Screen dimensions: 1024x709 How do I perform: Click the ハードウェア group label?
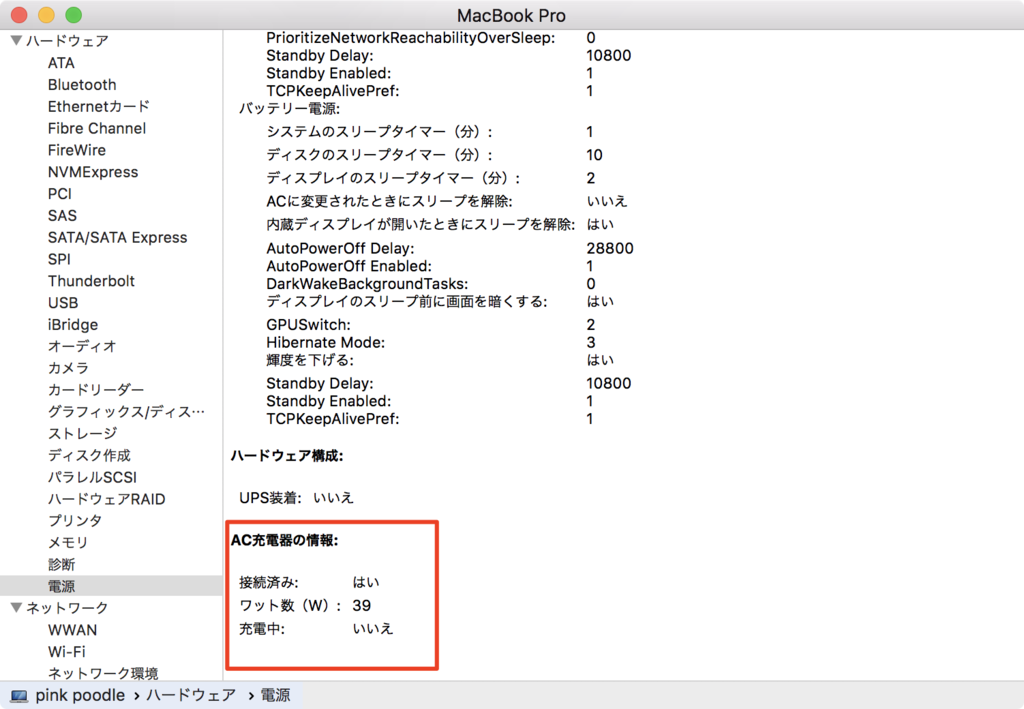pos(67,40)
